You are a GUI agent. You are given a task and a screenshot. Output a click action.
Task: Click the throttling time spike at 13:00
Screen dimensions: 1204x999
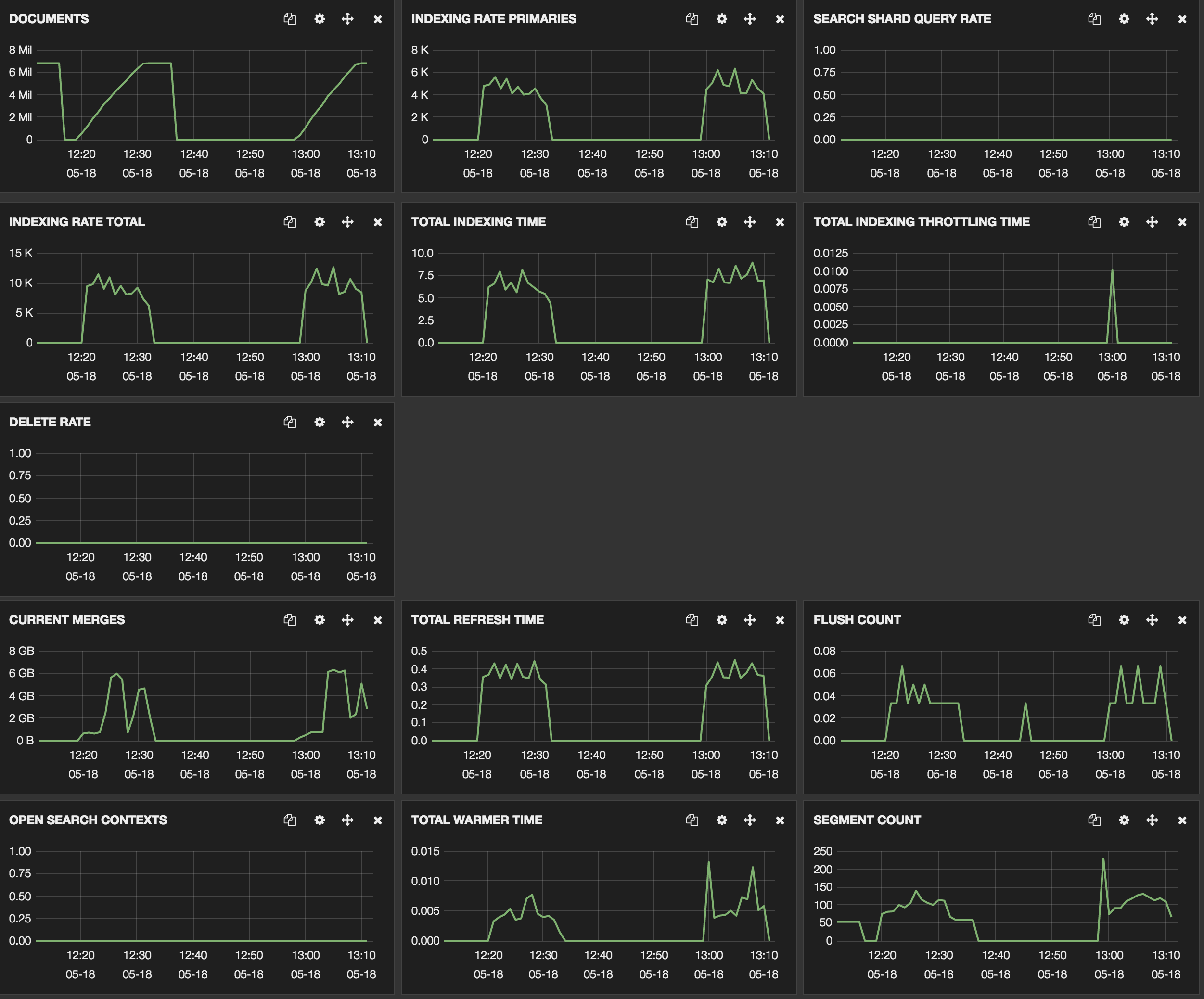pos(1112,270)
